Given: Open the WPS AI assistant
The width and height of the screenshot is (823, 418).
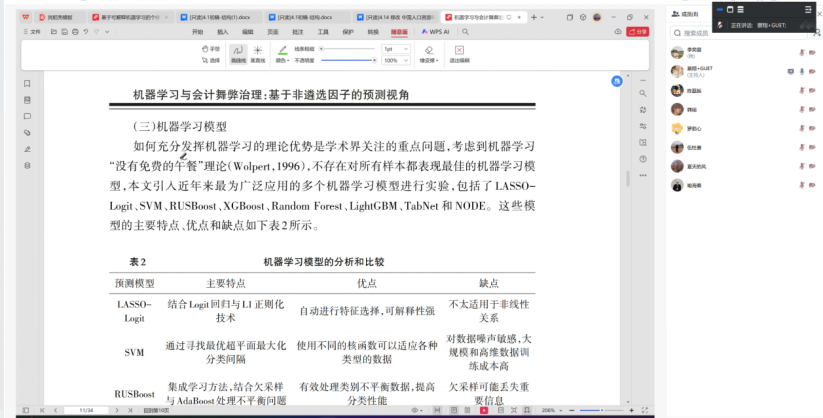Looking at the screenshot, I should pyautogui.click(x=436, y=32).
